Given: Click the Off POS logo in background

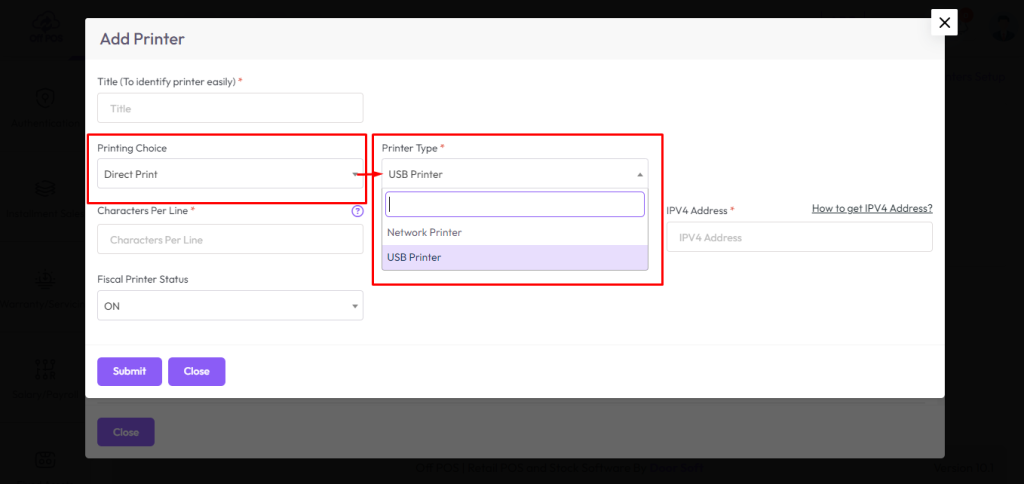Looking at the screenshot, I should click(46, 26).
